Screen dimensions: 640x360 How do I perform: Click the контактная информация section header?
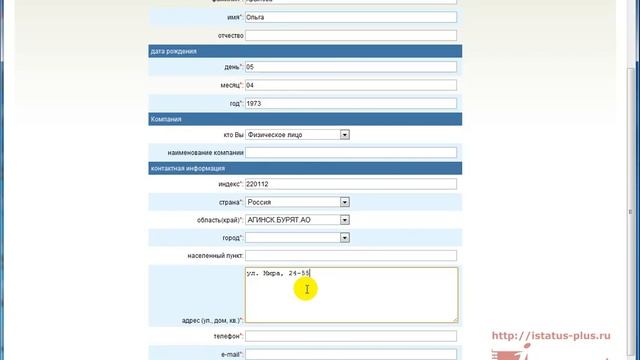click(x=305, y=168)
